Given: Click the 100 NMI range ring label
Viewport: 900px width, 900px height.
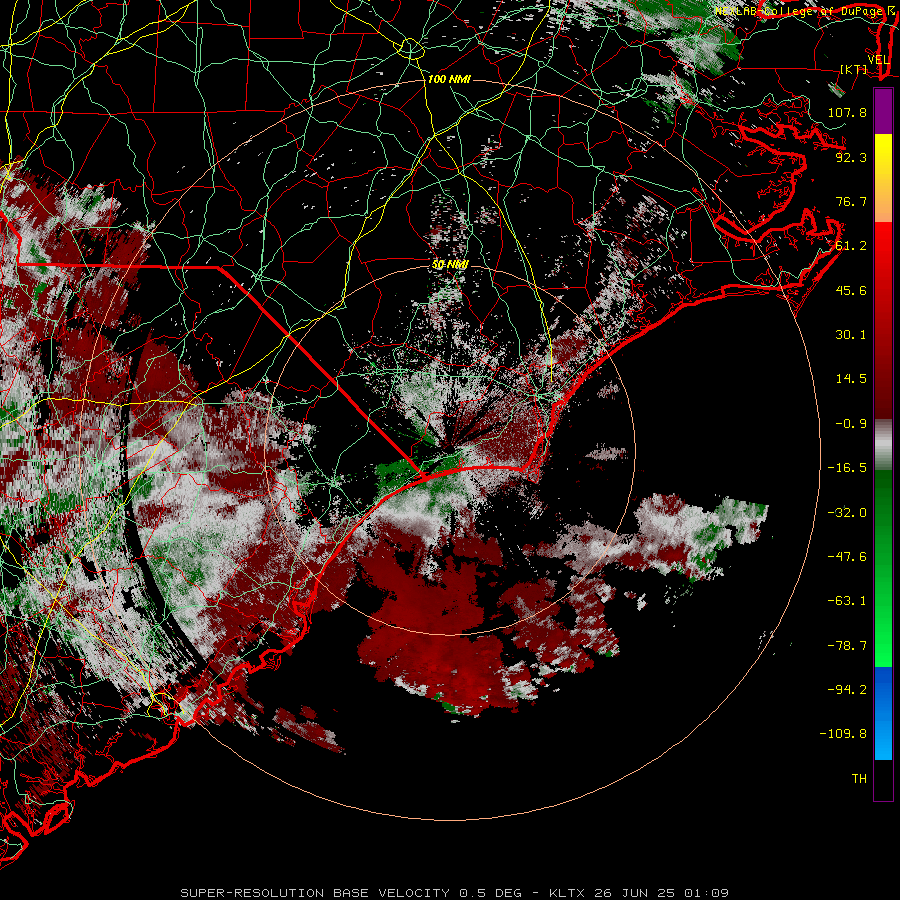Looking at the screenshot, I should click(449, 79).
